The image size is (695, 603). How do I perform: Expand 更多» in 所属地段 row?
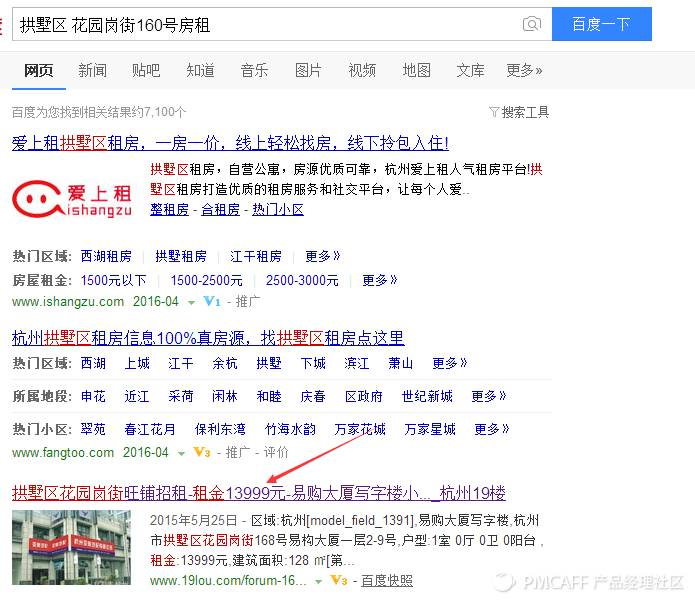489,396
